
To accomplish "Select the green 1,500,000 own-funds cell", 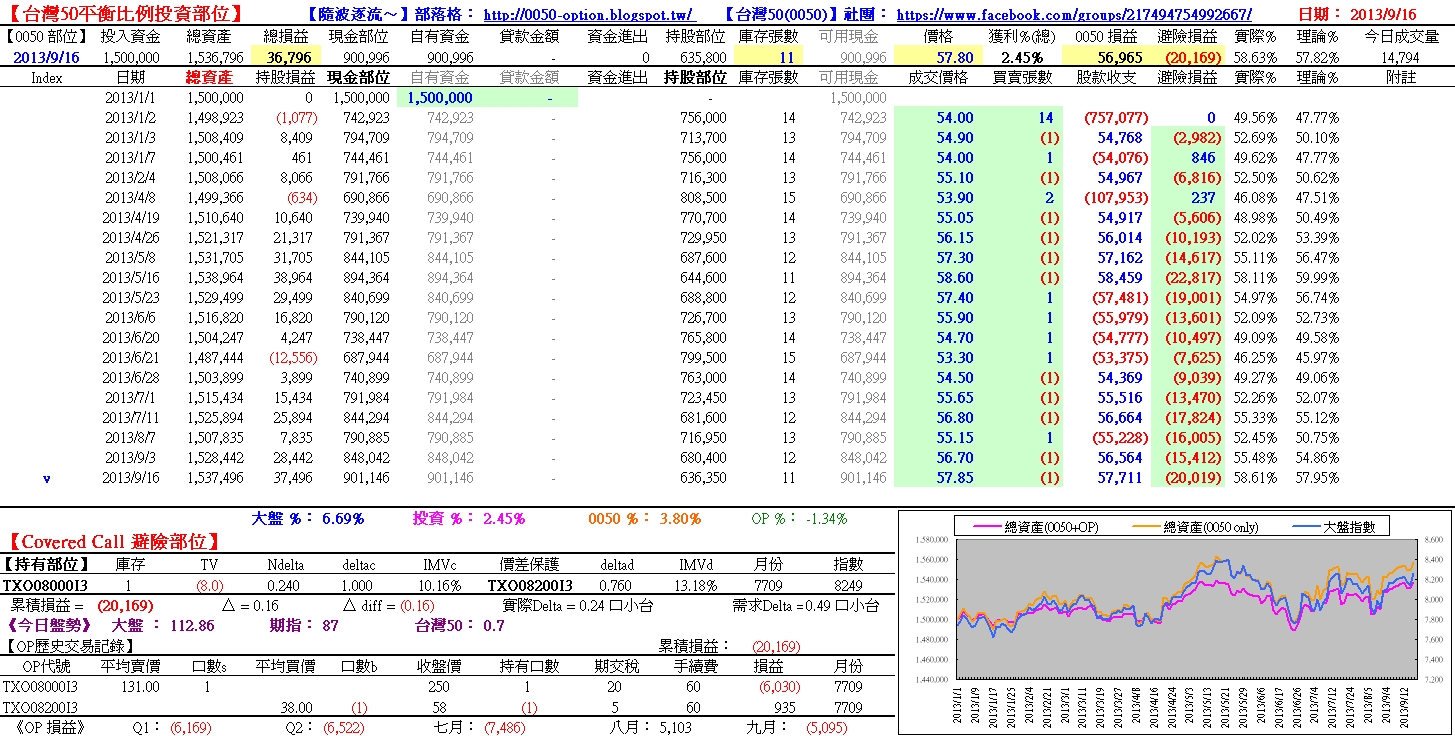I will [x=439, y=97].
